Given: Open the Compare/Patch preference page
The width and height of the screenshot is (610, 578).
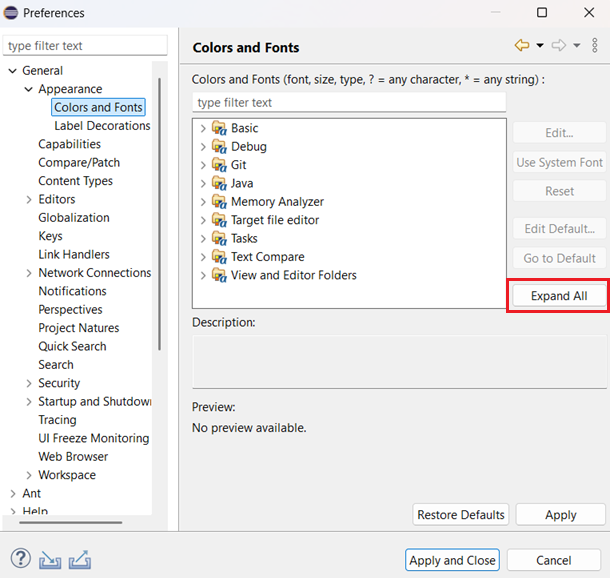Looking at the screenshot, I should coord(79,162).
